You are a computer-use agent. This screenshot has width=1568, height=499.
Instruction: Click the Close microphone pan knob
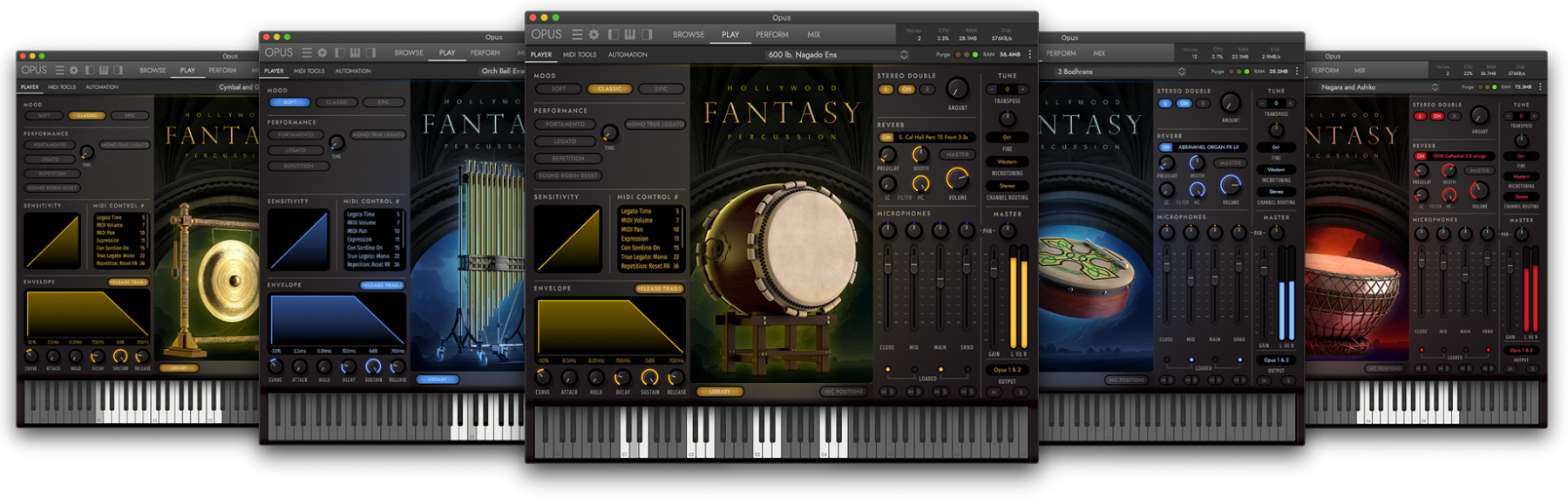point(887,230)
